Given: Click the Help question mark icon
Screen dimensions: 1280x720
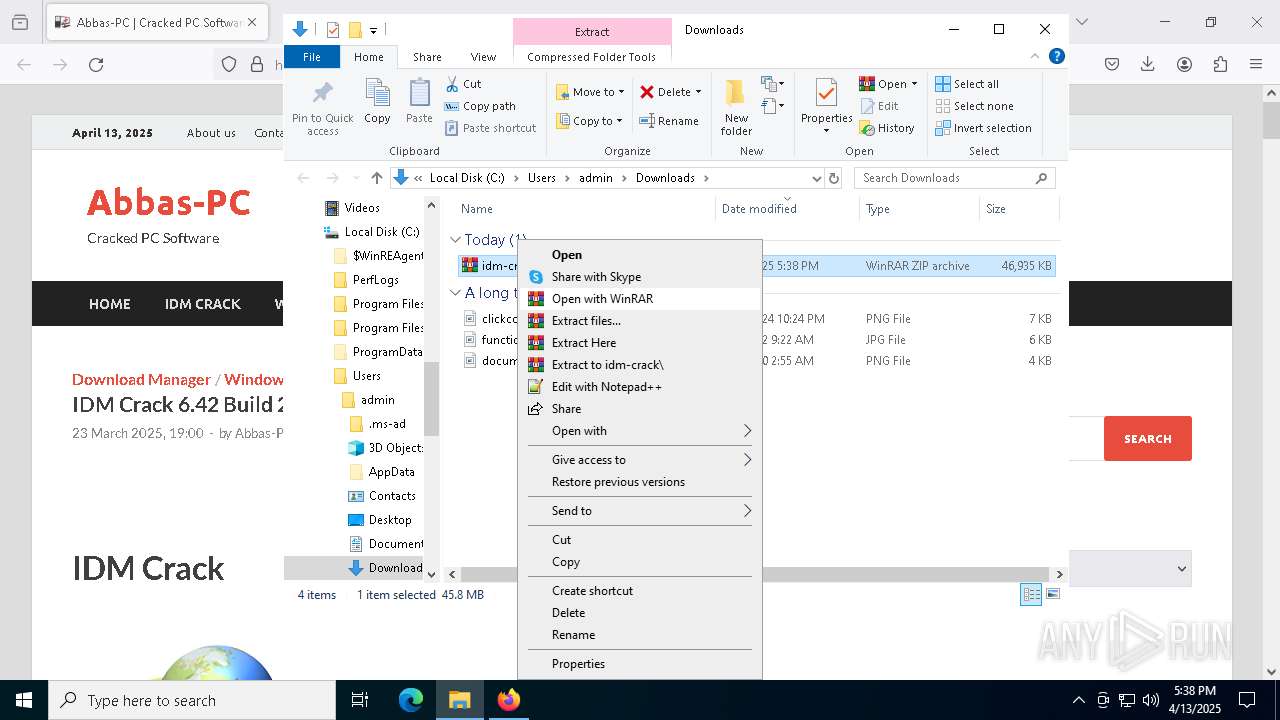Looking at the screenshot, I should [1056, 57].
